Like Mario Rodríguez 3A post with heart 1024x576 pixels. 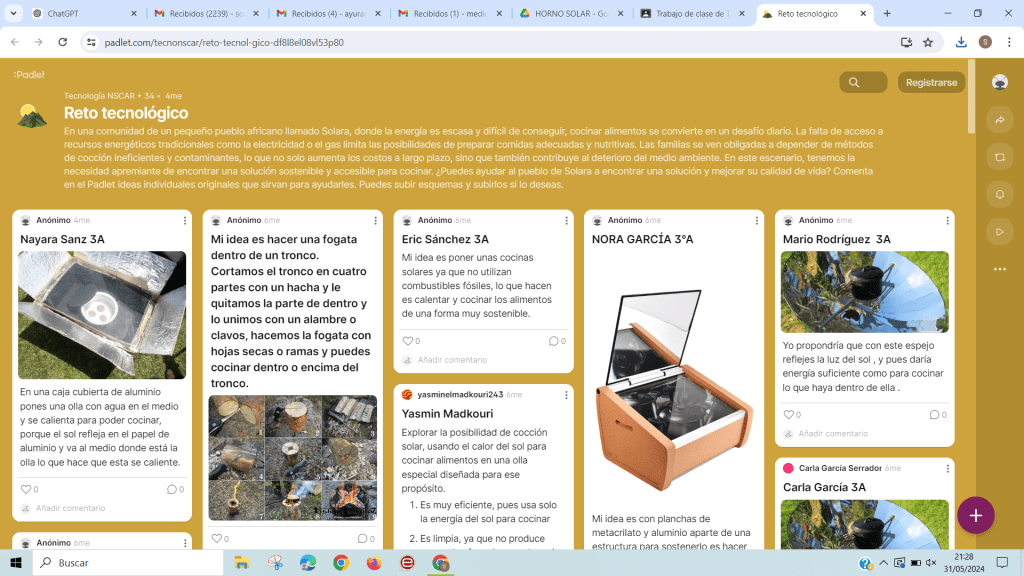pyautogui.click(x=788, y=414)
